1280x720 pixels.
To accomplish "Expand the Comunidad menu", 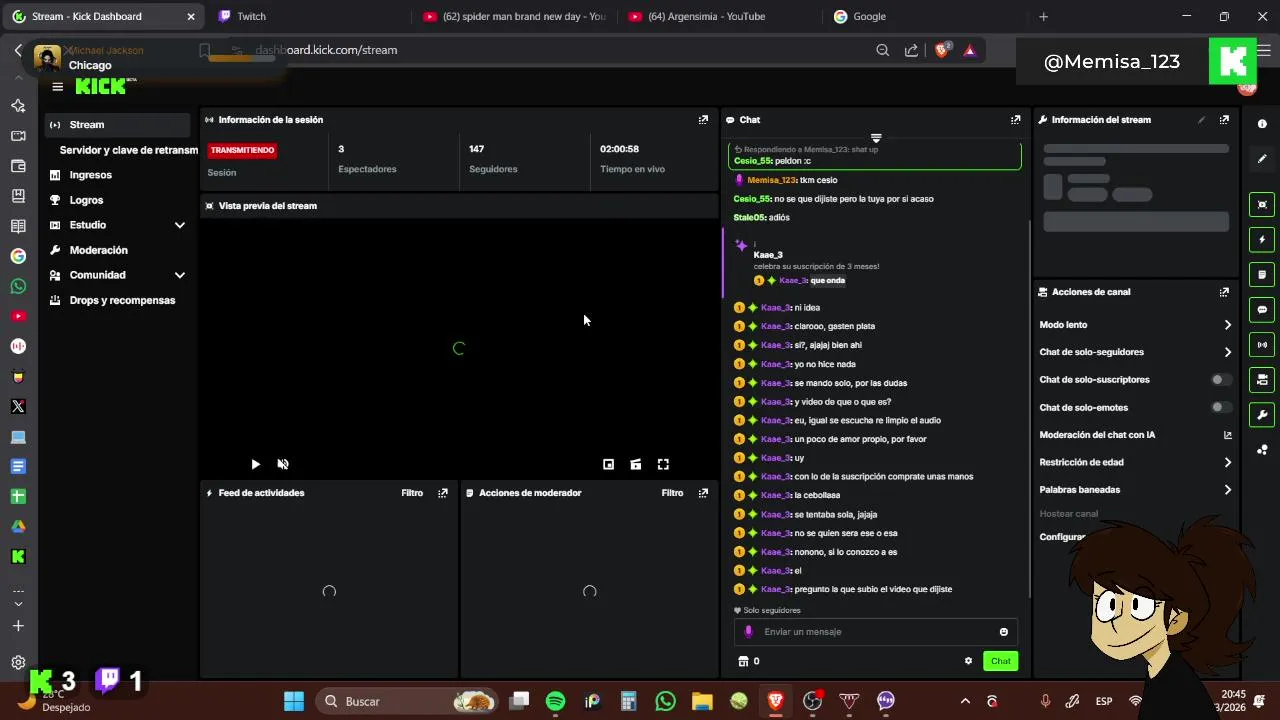I will pos(118,275).
